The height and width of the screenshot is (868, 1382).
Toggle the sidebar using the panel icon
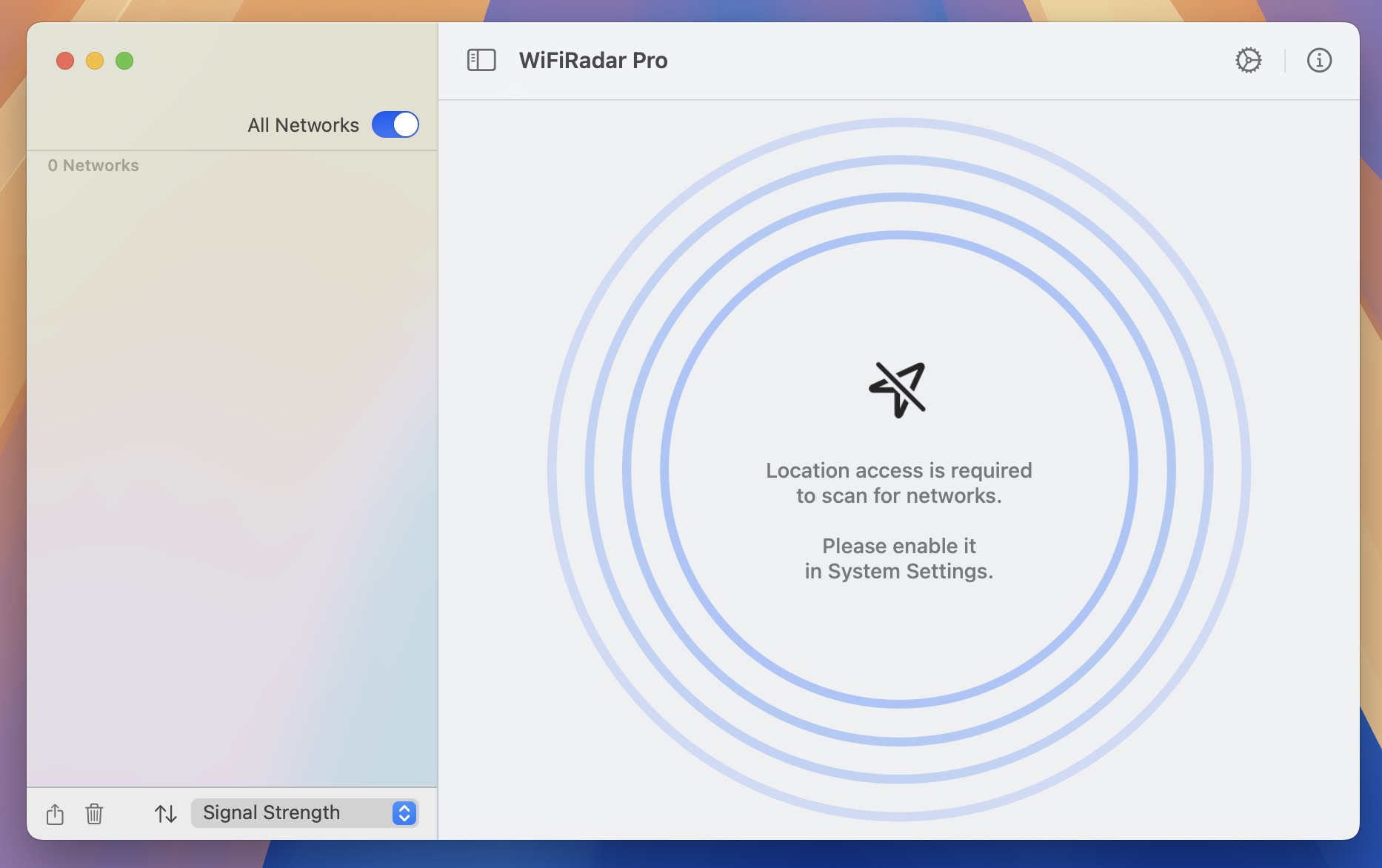pyautogui.click(x=481, y=60)
